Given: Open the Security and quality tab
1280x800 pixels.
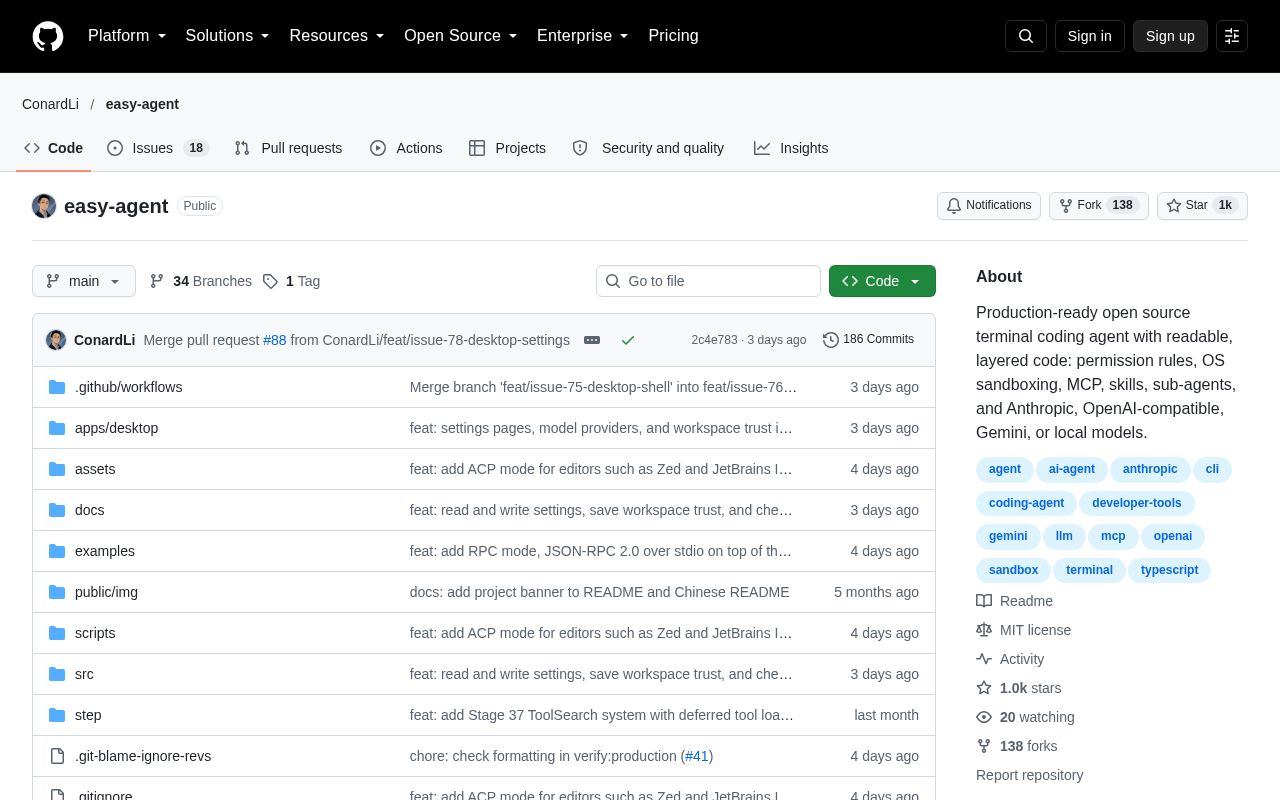Looking at the screenshot, I should coord(648,148).
